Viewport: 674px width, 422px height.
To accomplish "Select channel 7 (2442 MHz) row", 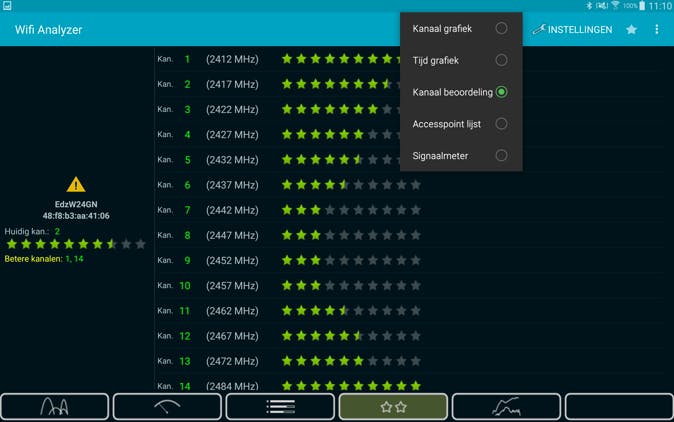I will click(411, 210).
